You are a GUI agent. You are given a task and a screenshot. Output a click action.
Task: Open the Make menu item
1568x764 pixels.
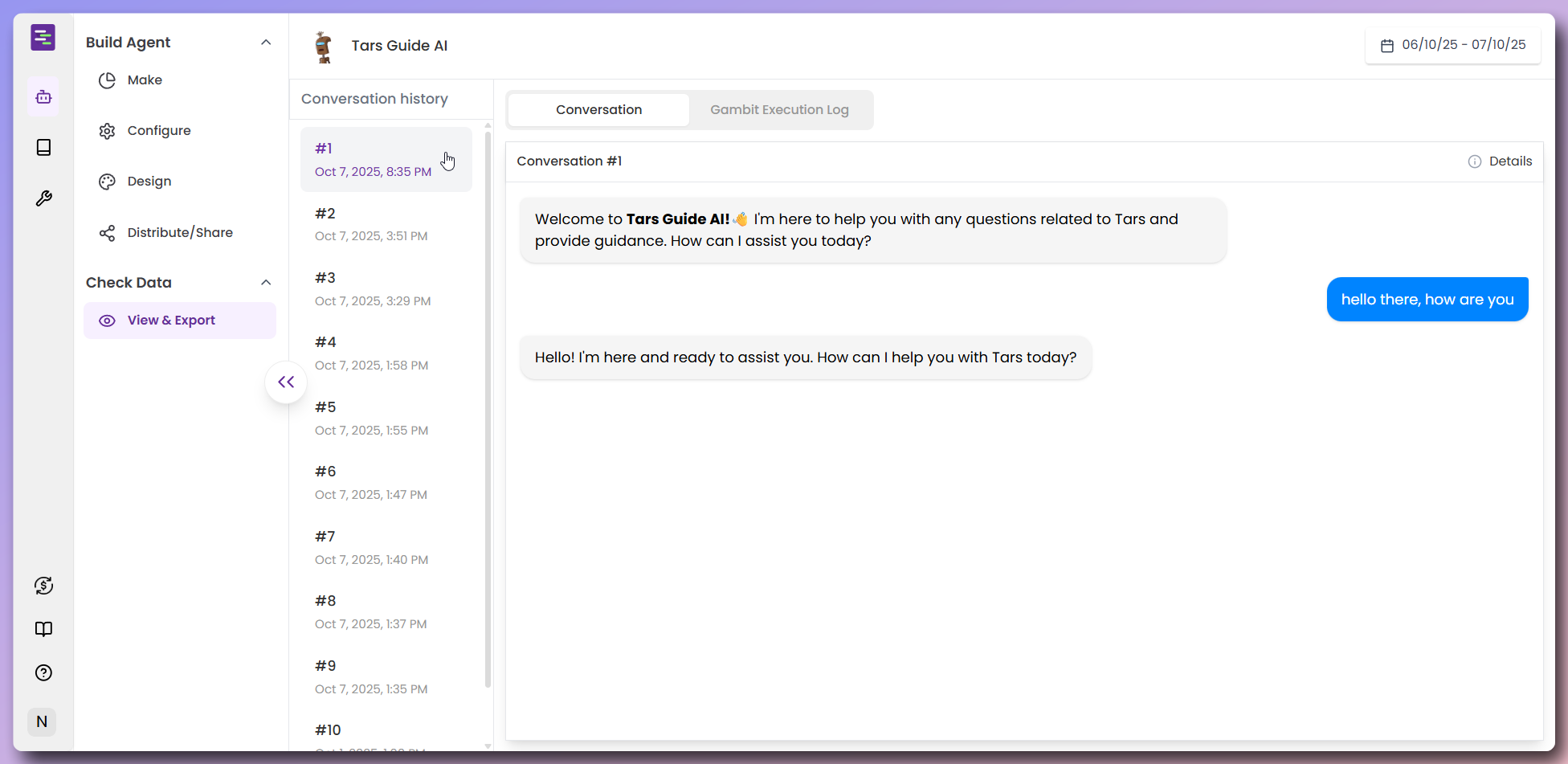click(180, 80)
